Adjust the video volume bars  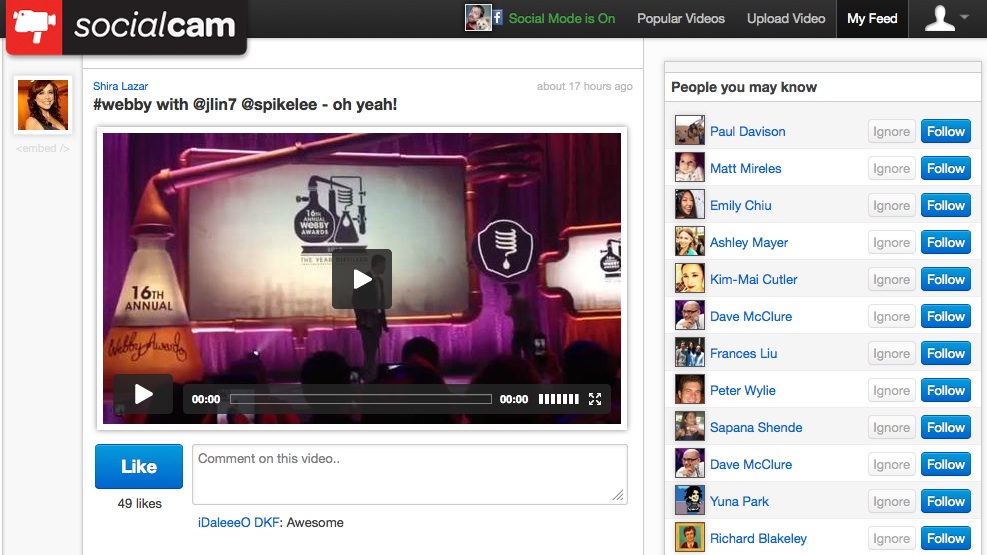tap(558, 399)
